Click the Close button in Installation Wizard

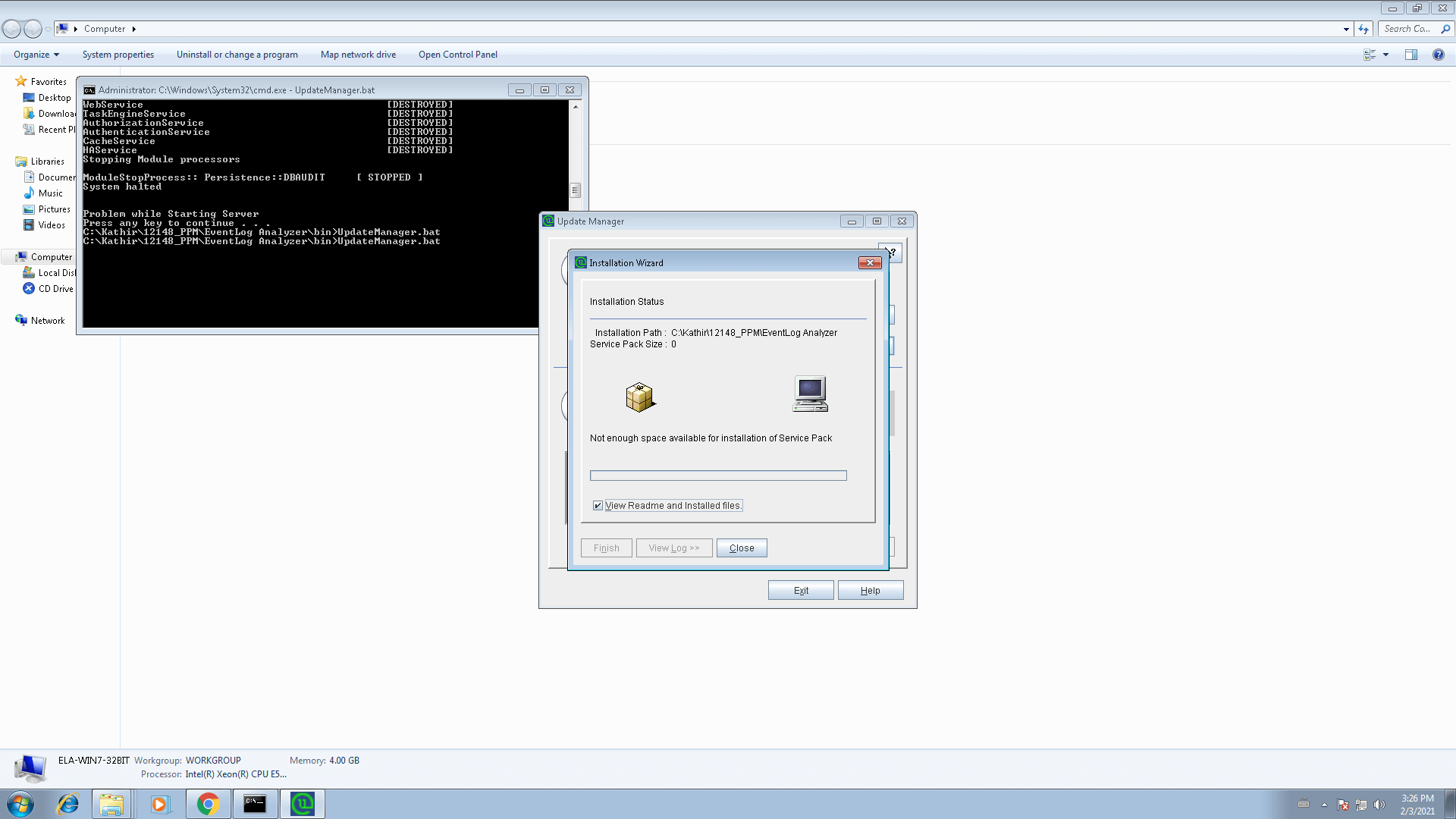[x=742, y=547]
